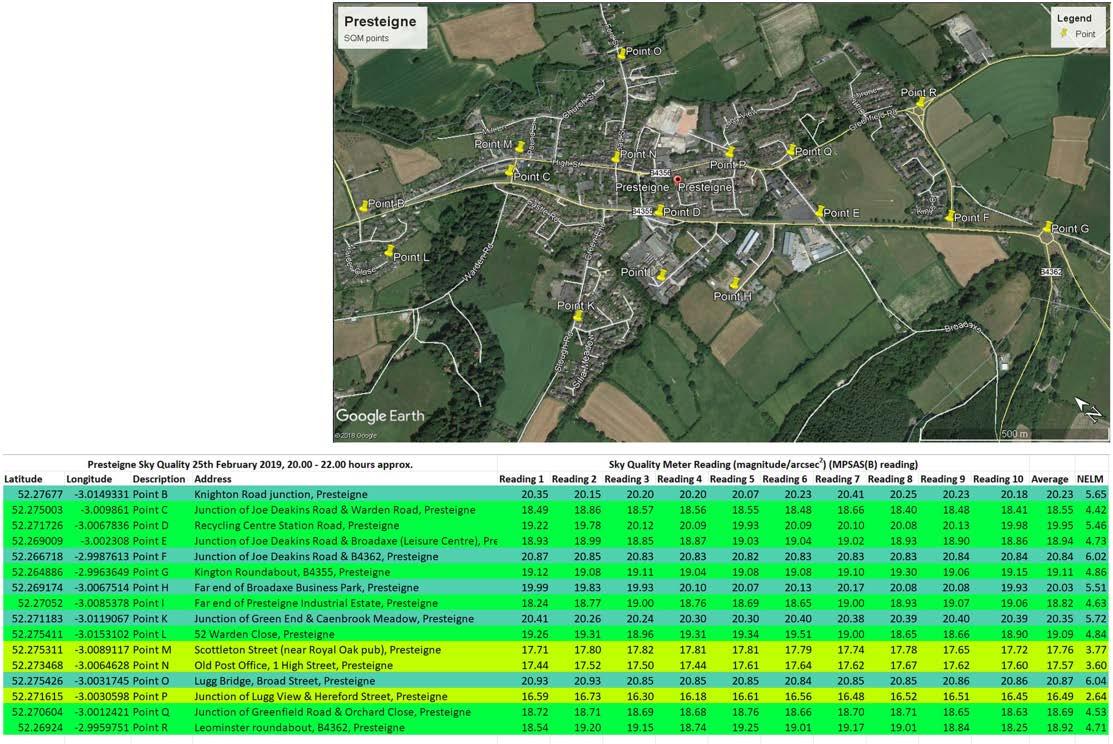The width and height of the screenshot is (1113, 744).
Task: Click the B4362 road label on map
Action: pos(1051,272)
